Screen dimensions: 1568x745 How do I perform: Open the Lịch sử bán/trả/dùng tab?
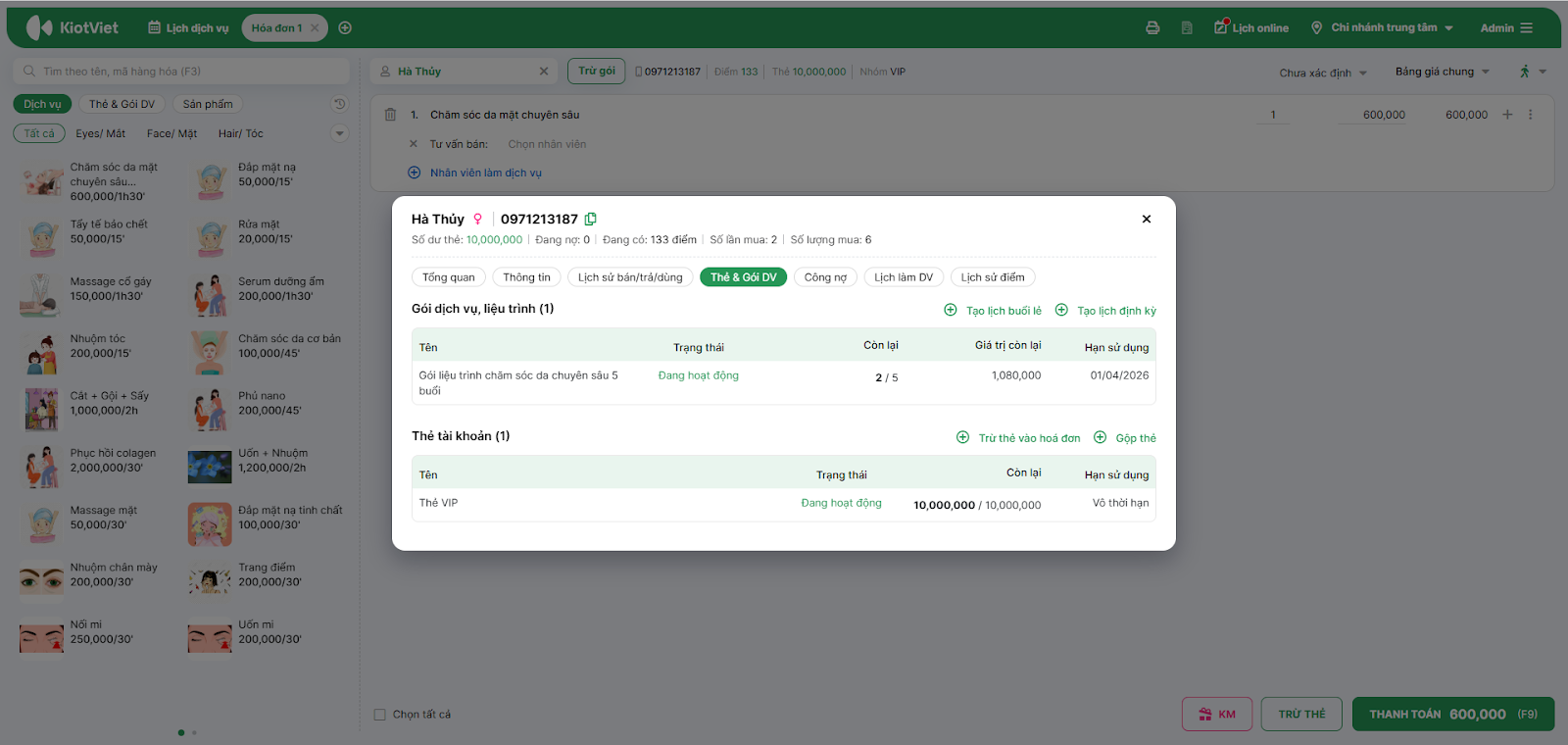coord(630,277)
